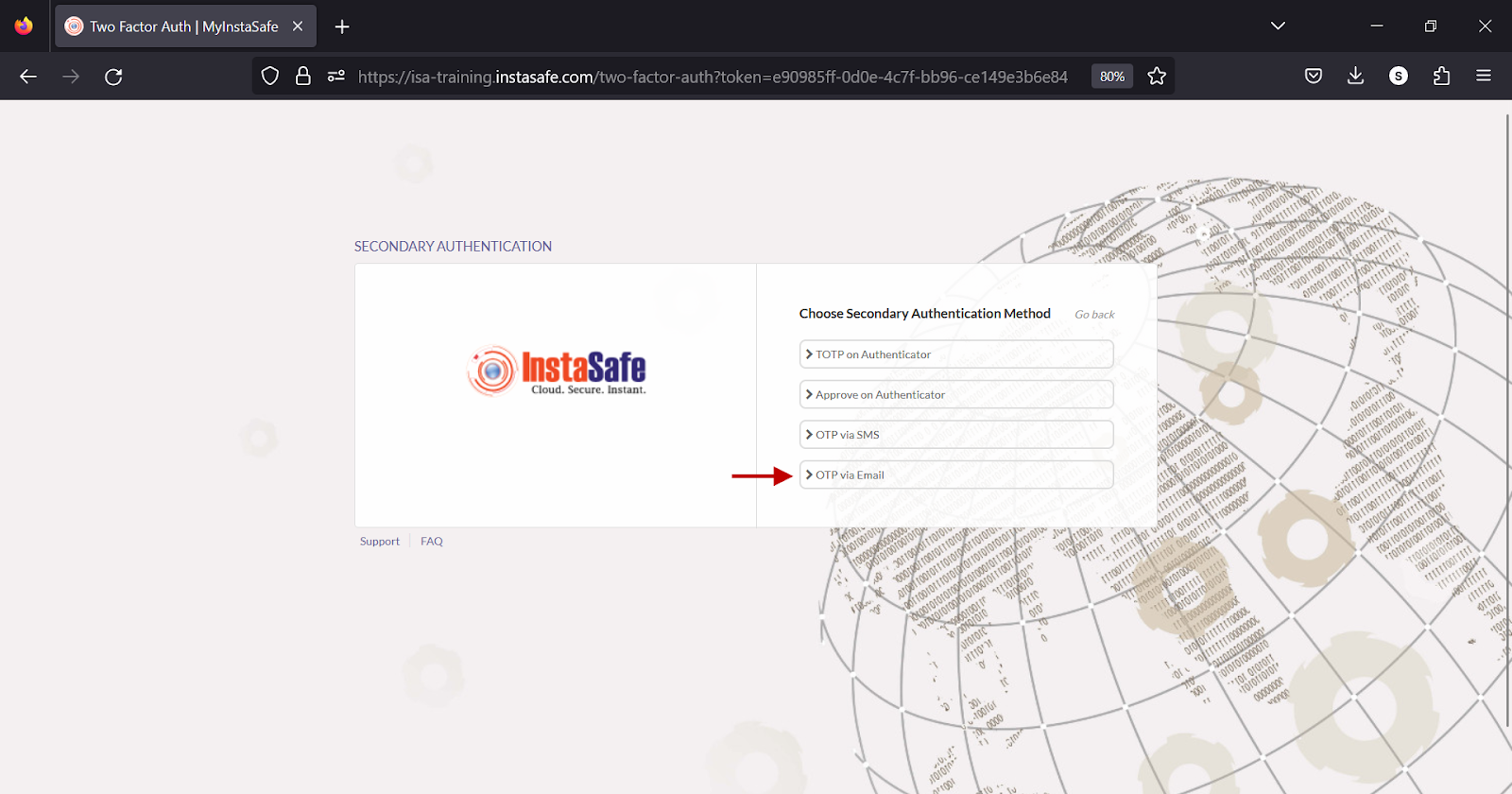Click the InstaSafe logo image
1512x794 pixels.
[x=557, y=371]
